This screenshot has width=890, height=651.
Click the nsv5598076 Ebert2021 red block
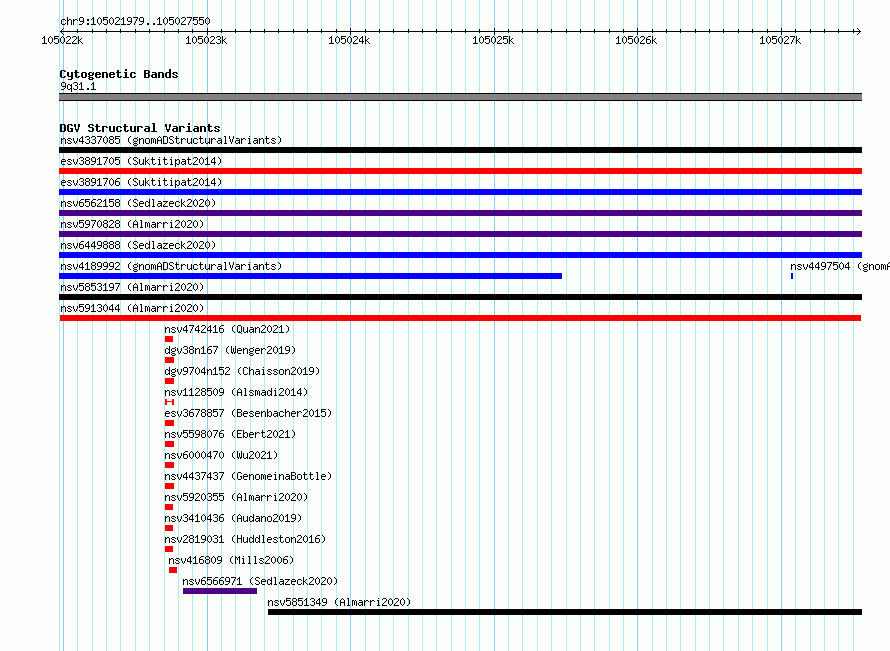169,444
